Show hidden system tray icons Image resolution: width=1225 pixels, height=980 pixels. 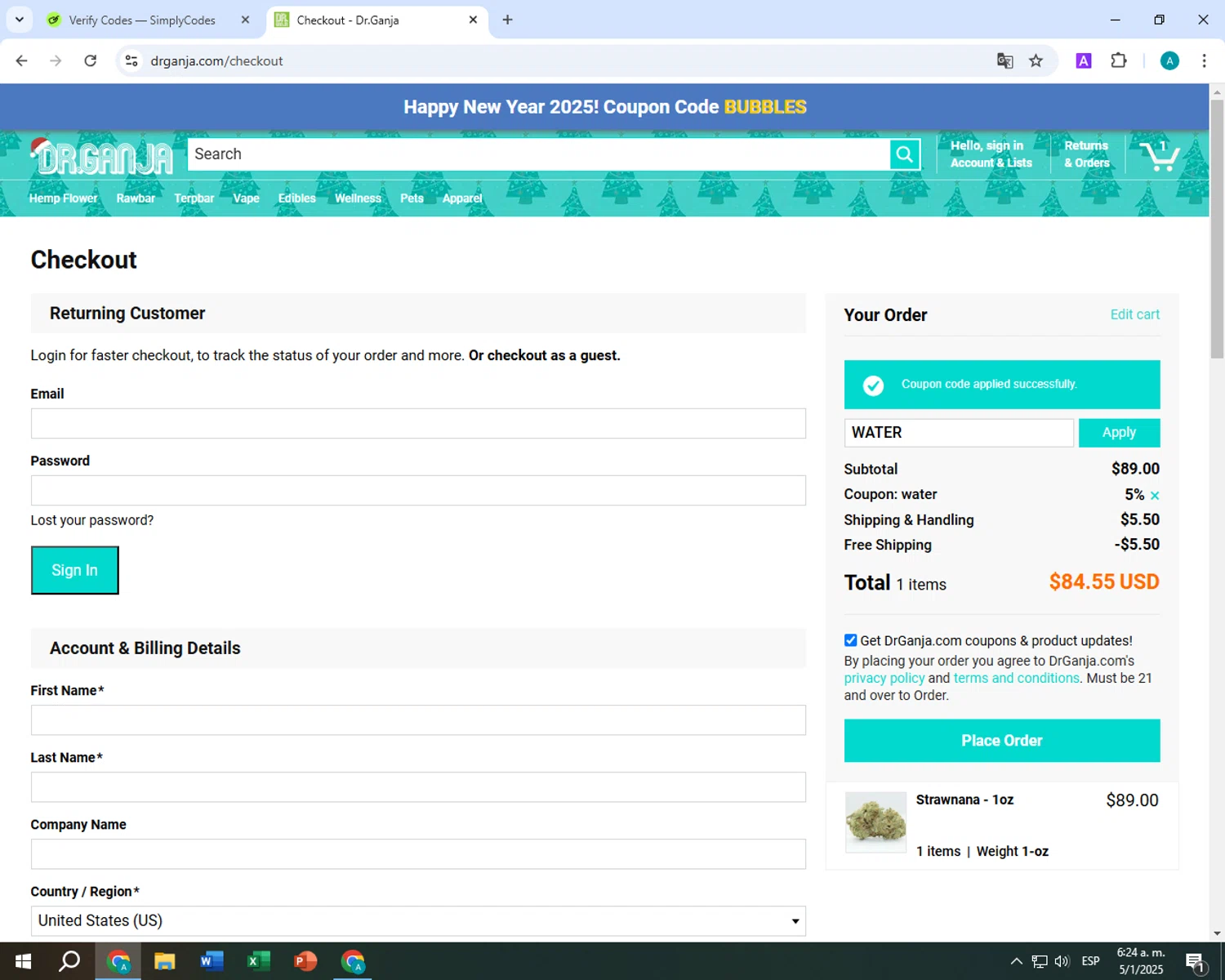[x=1016, y=961]
